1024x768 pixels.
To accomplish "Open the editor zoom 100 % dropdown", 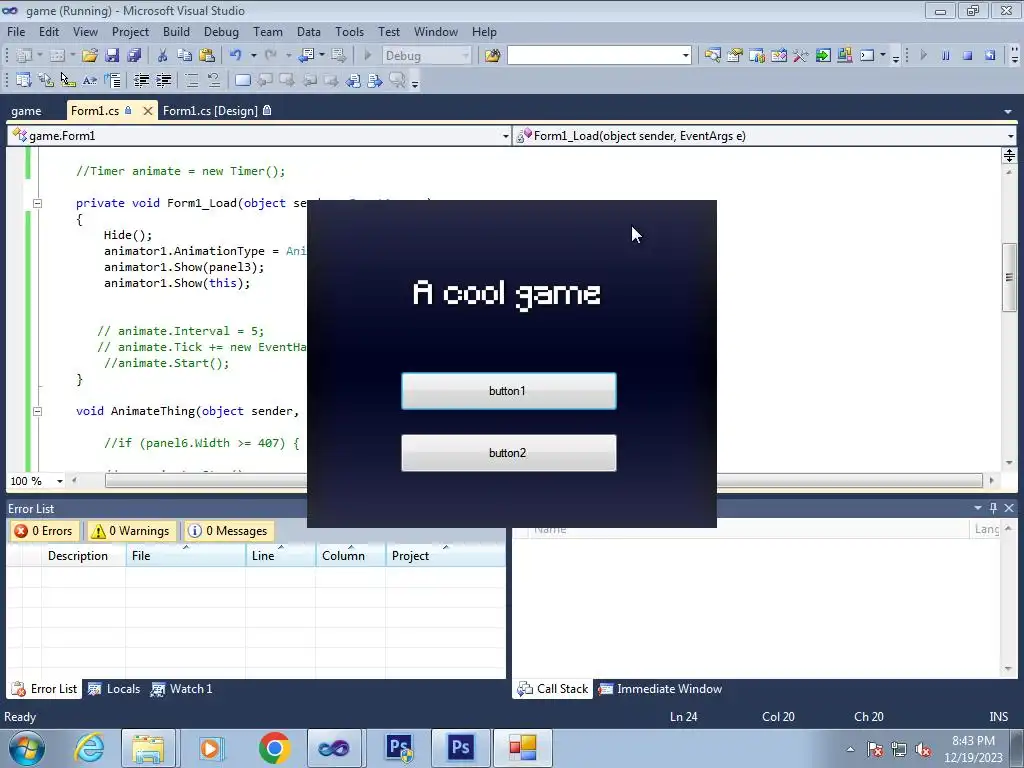I will [x=59, y=481].
